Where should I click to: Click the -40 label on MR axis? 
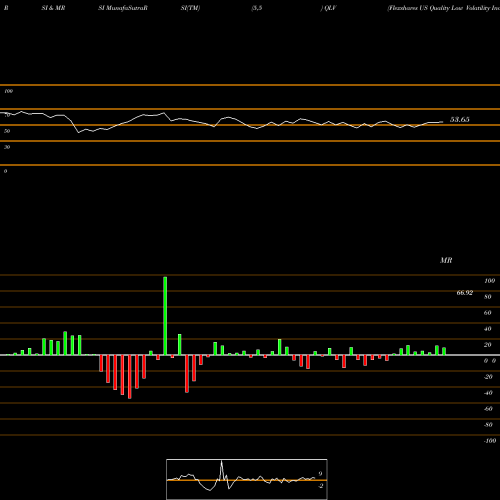pos(488,393)
